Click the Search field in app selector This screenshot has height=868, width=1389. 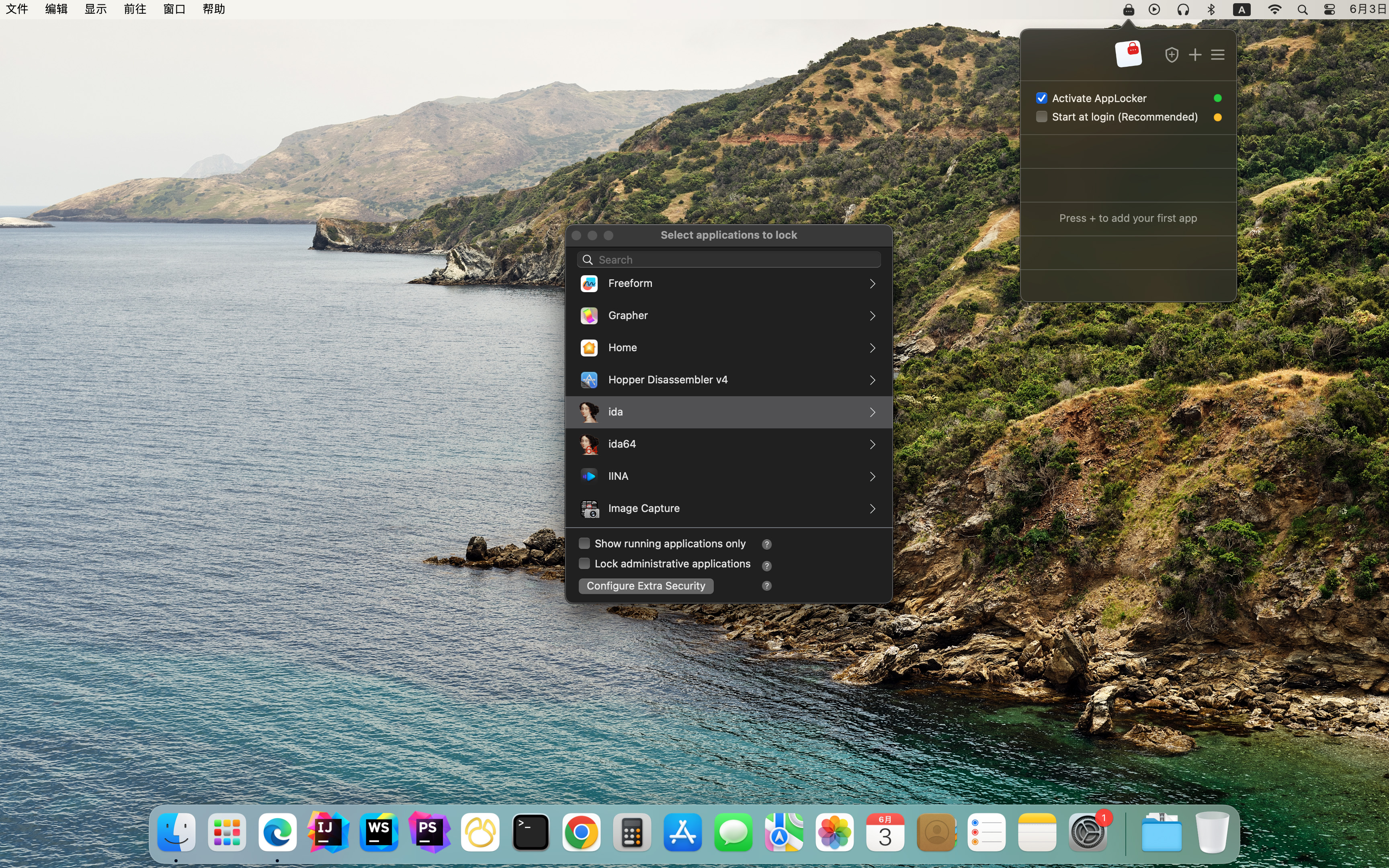[x=728, y=260]
